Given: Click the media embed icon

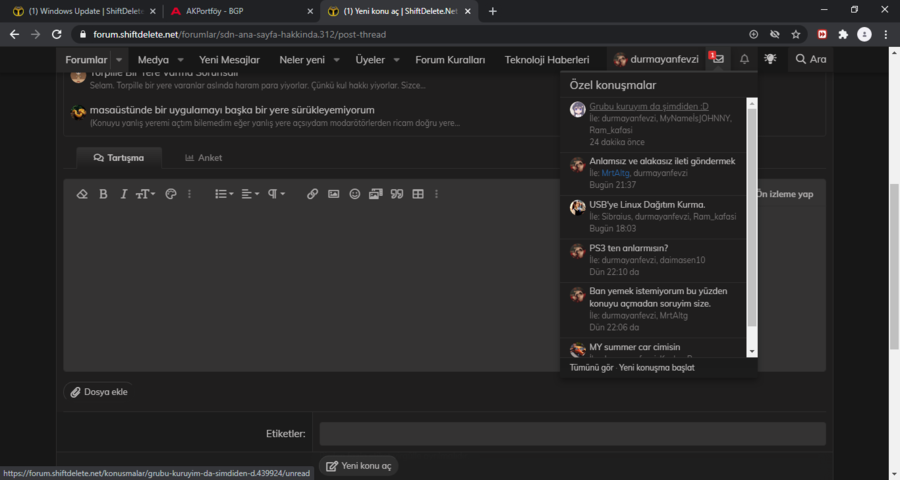Looking at the screenshot, I should pos(375,194).
